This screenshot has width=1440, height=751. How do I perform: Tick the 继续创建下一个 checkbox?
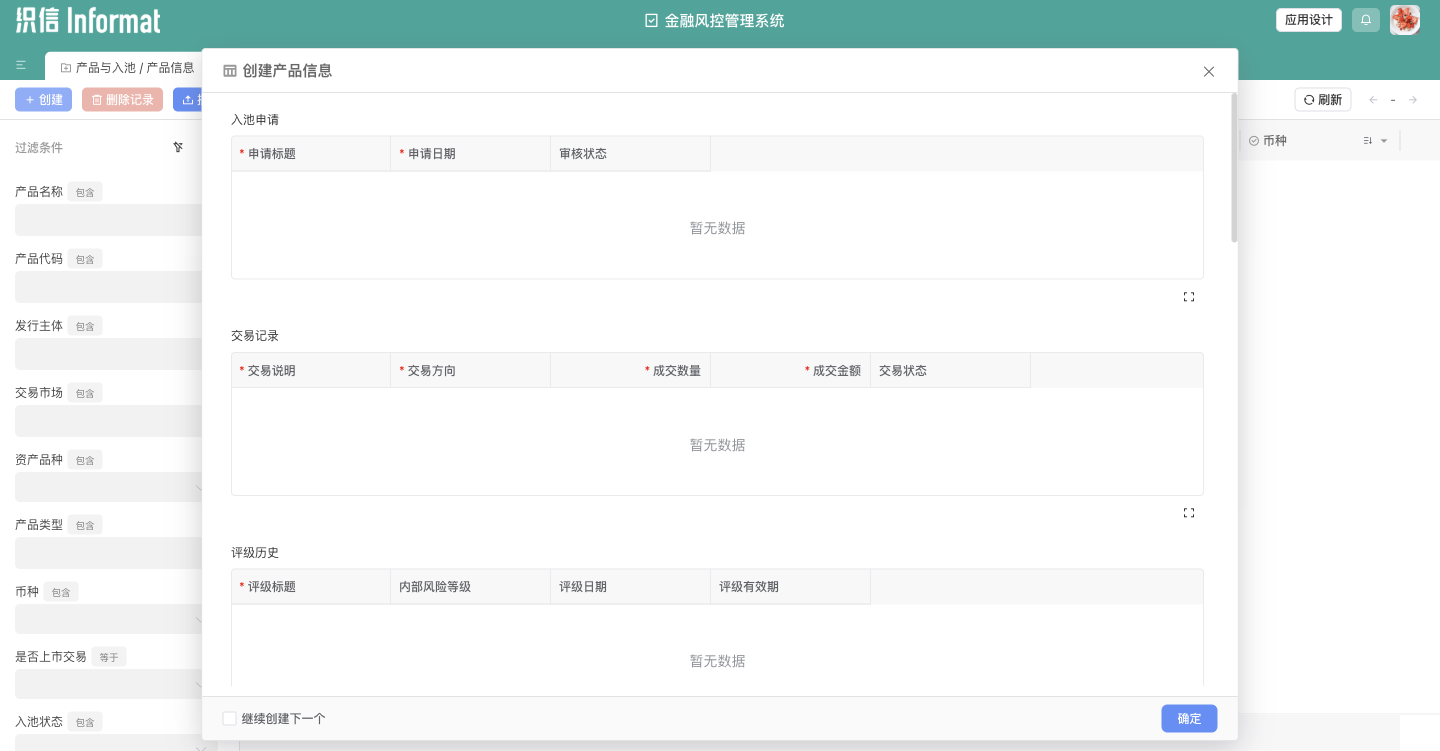230,718
